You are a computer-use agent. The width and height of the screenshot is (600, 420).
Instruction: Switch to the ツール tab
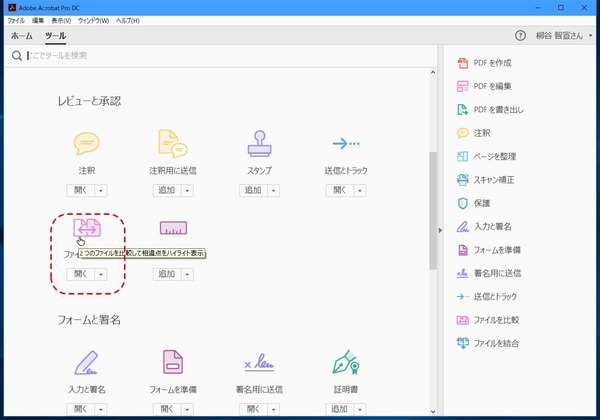pyautogui.click(x=55, y=36)
